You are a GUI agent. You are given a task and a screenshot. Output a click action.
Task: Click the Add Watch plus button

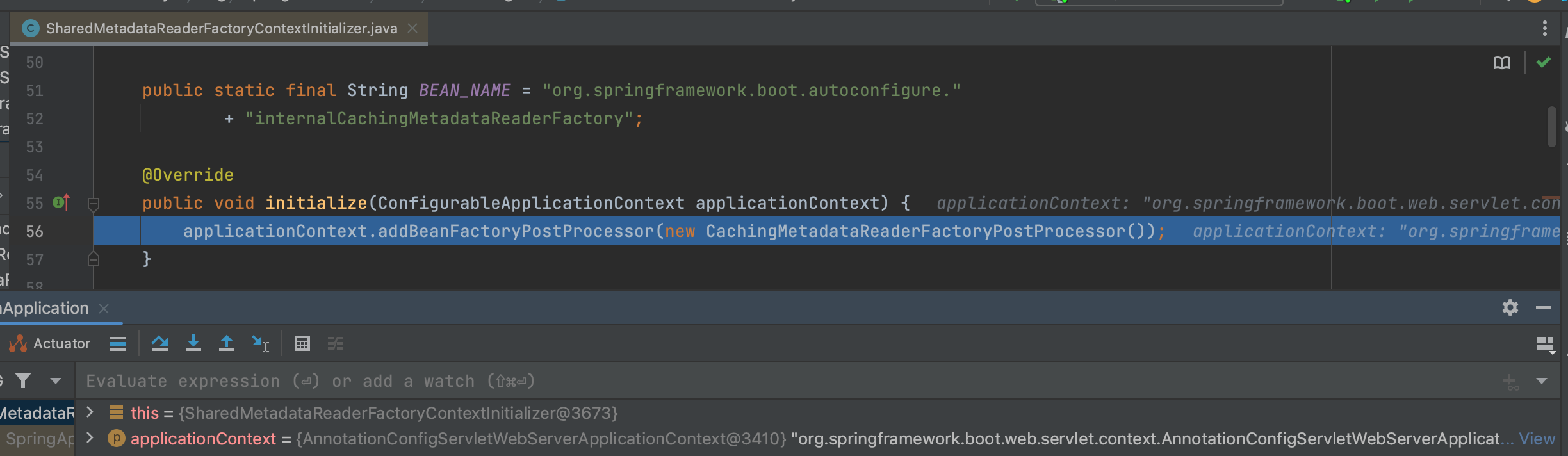pos(1510,382)
